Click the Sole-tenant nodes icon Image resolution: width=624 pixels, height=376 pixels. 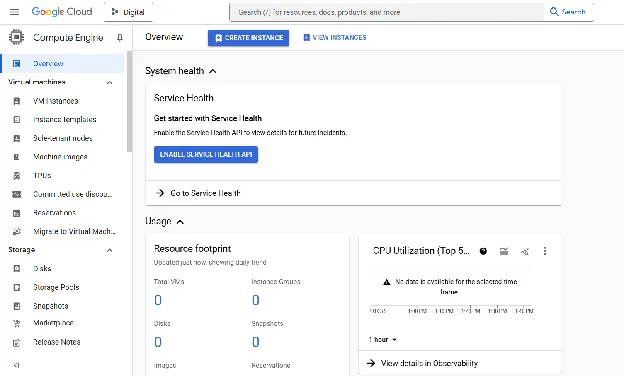tap(16, 138)
